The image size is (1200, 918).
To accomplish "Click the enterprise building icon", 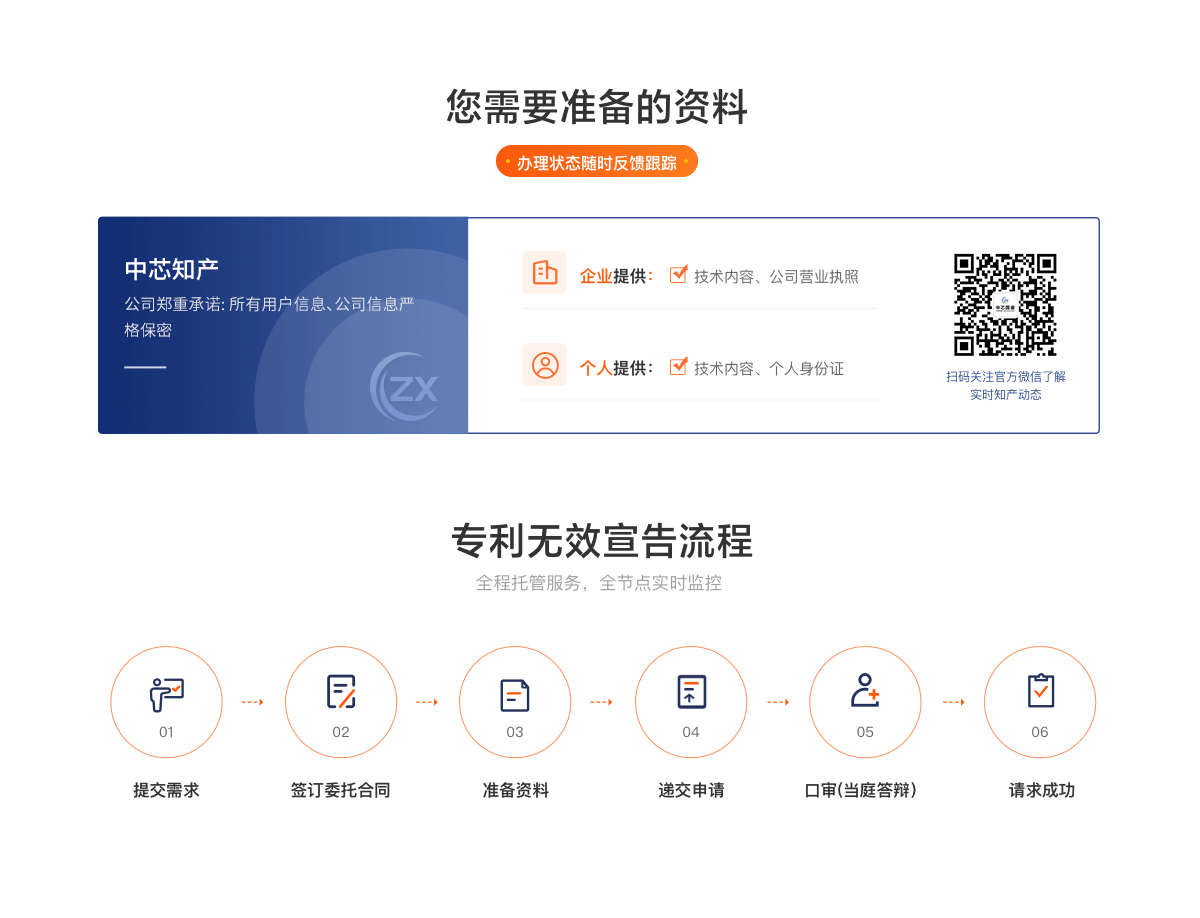I will coord(544,272).
